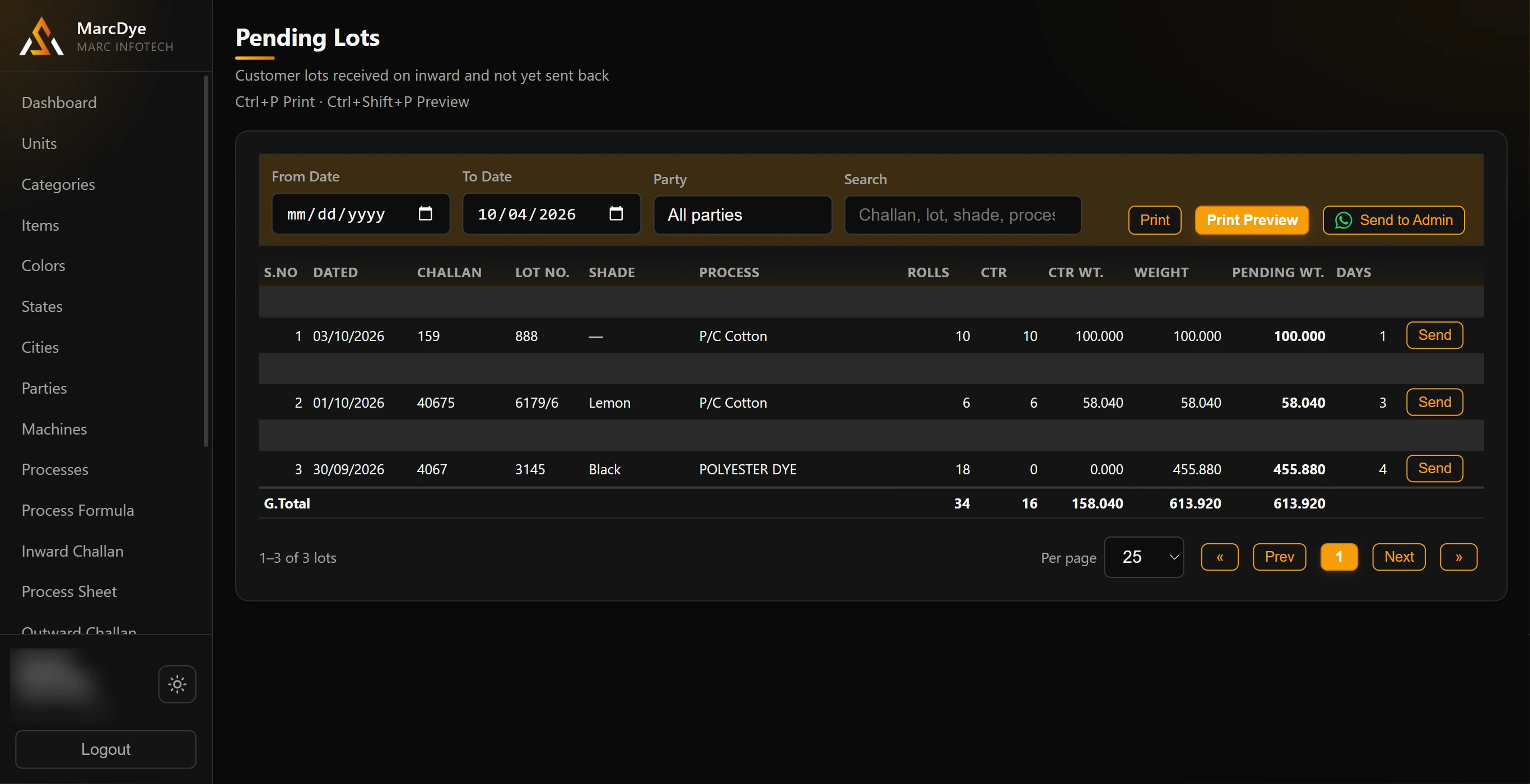Focus the Search challan, lot, shade field
Image resolution: width=1530 pixels, height=784 pixels.
coord(962,215)
